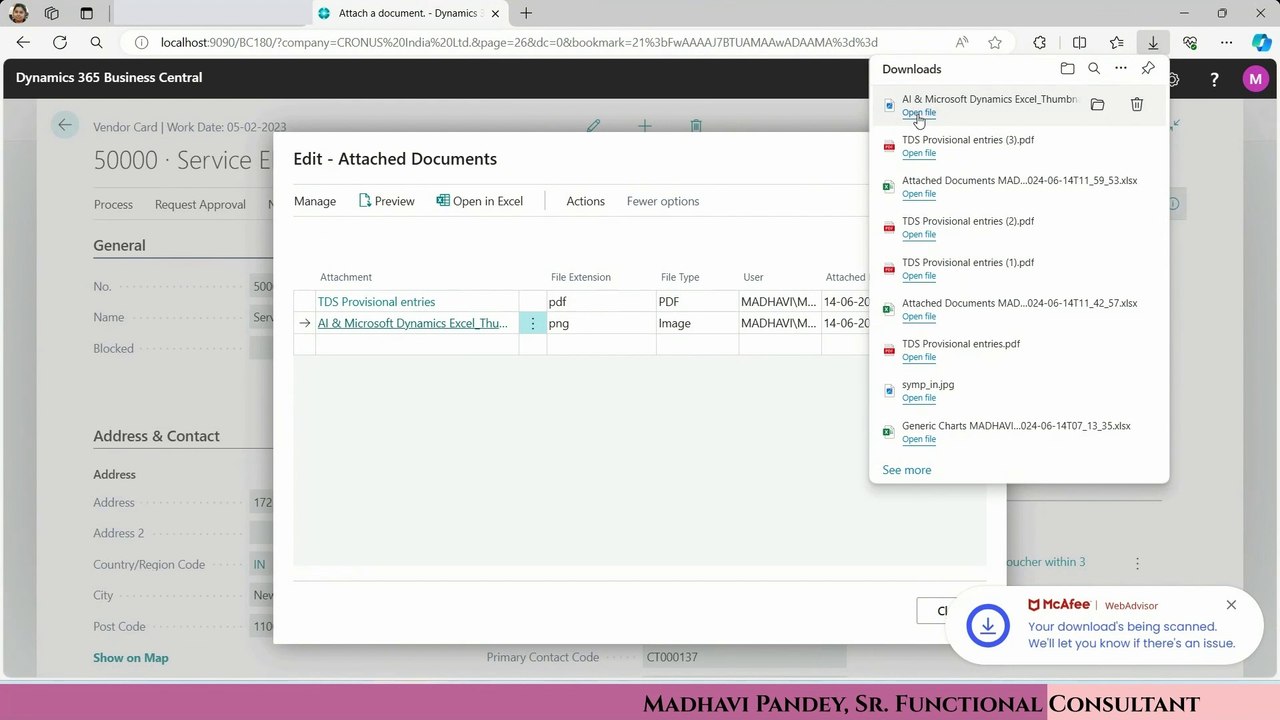Delete AI & Microsoft Dynamics download entry
Image resolution: width=1280 pixels, height=720 pixels.
[1137, 105]
